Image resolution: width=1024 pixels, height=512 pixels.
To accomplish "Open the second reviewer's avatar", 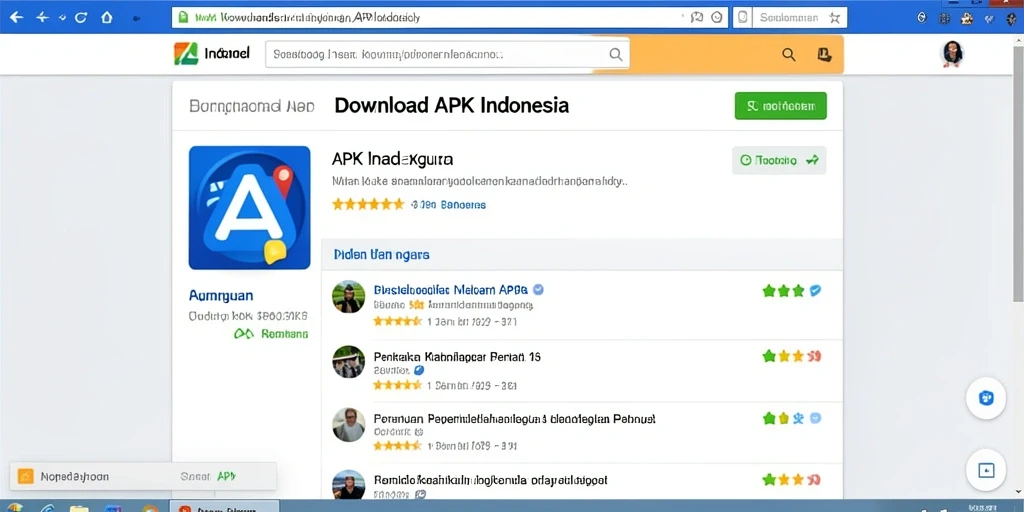I will coord(349,362).
